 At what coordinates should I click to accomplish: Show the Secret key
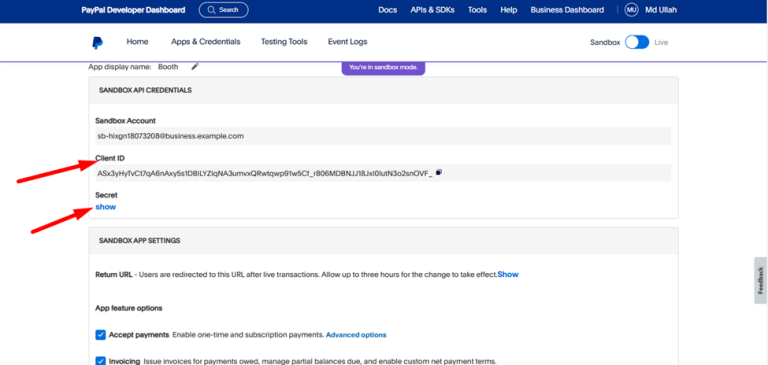point(106,207)
